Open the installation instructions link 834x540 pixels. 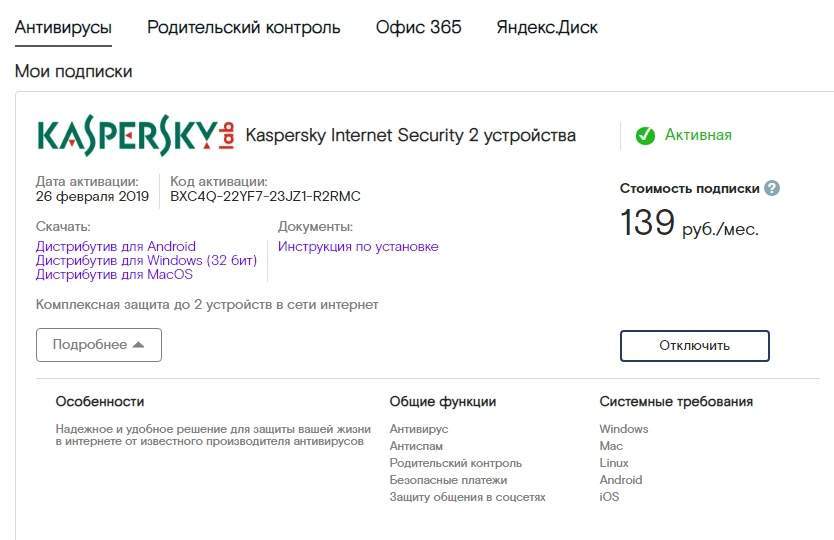point(358,246)
